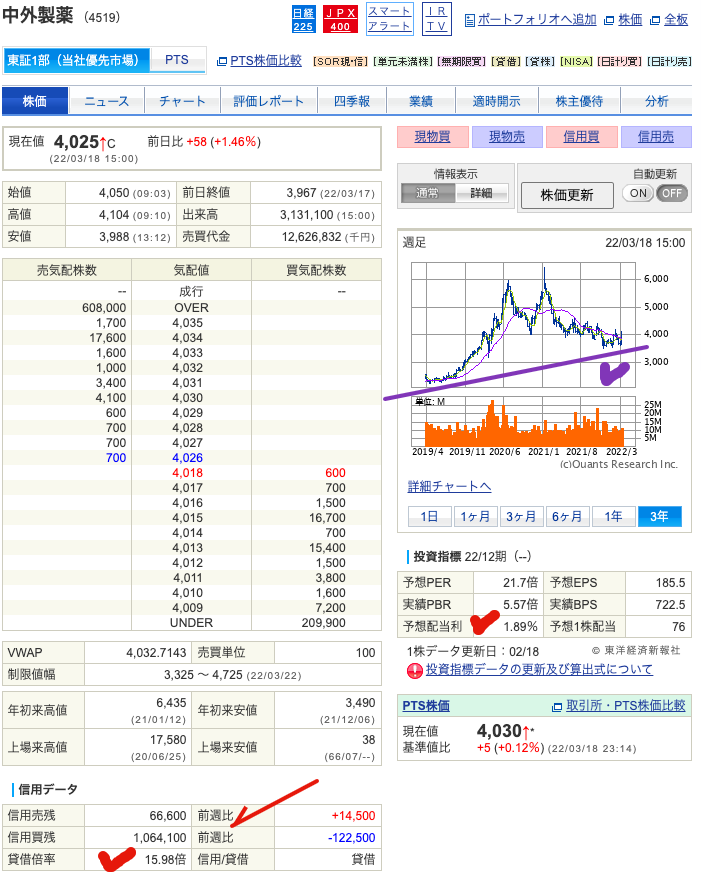This screenshot has height=881, width=701.
Task: Click the sell quote price 4,035
Action: pyautogui.click(x=188, y=323)
